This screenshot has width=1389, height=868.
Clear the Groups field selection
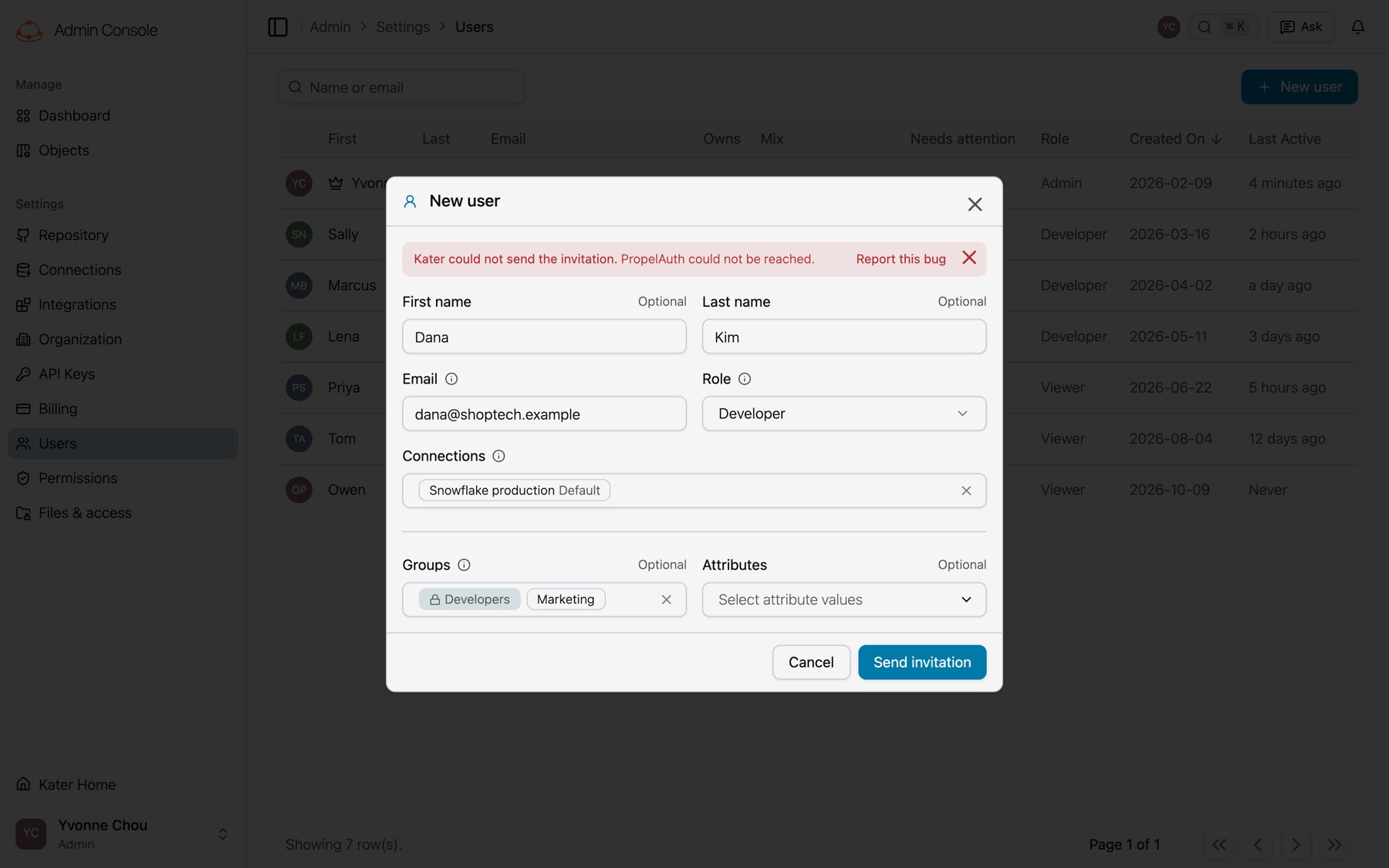click(x=667, y=599)
